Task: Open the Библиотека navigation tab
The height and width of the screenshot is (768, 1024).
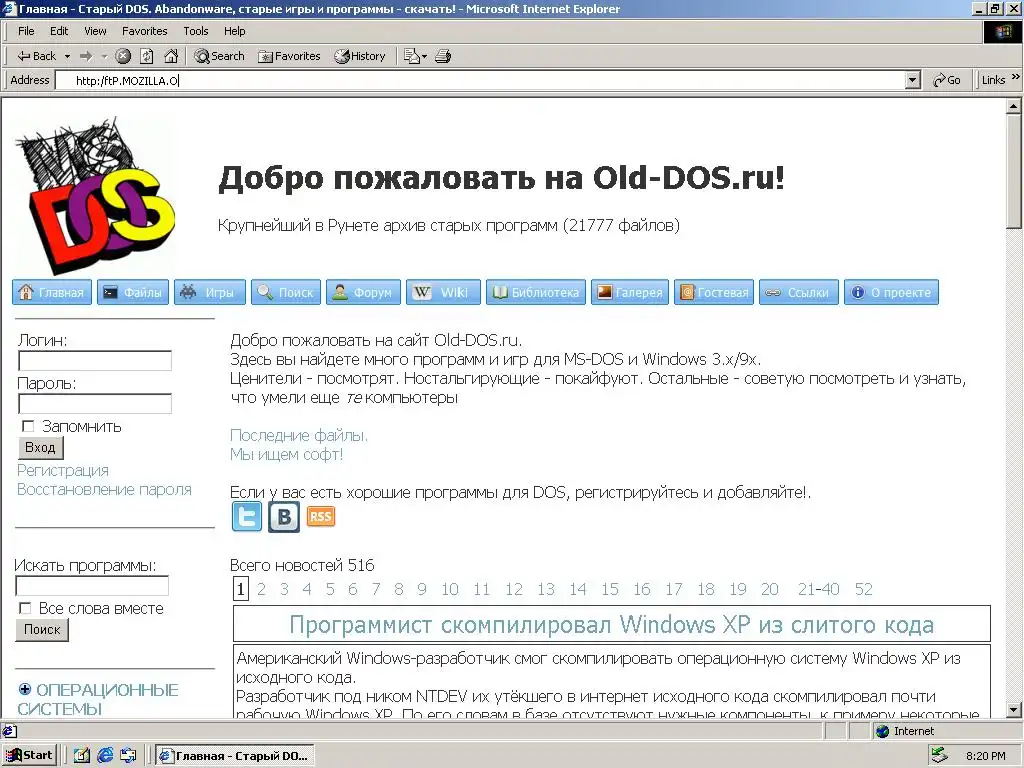Action: point(536,292)
